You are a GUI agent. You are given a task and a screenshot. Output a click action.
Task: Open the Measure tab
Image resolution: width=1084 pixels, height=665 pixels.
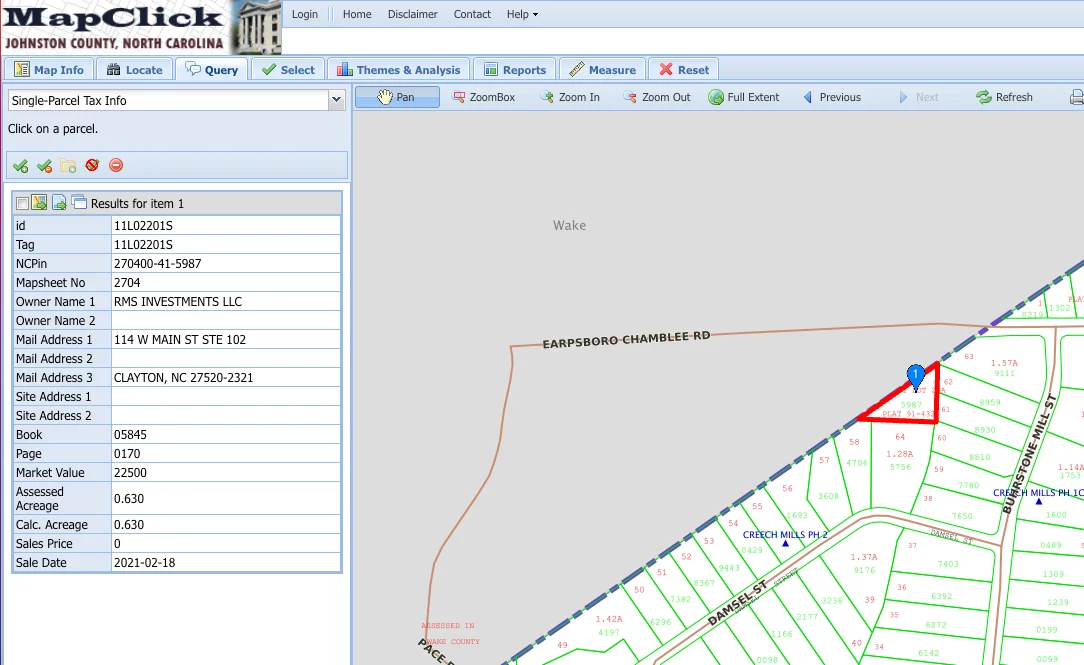pyautogui.click(x=602, y=70)
